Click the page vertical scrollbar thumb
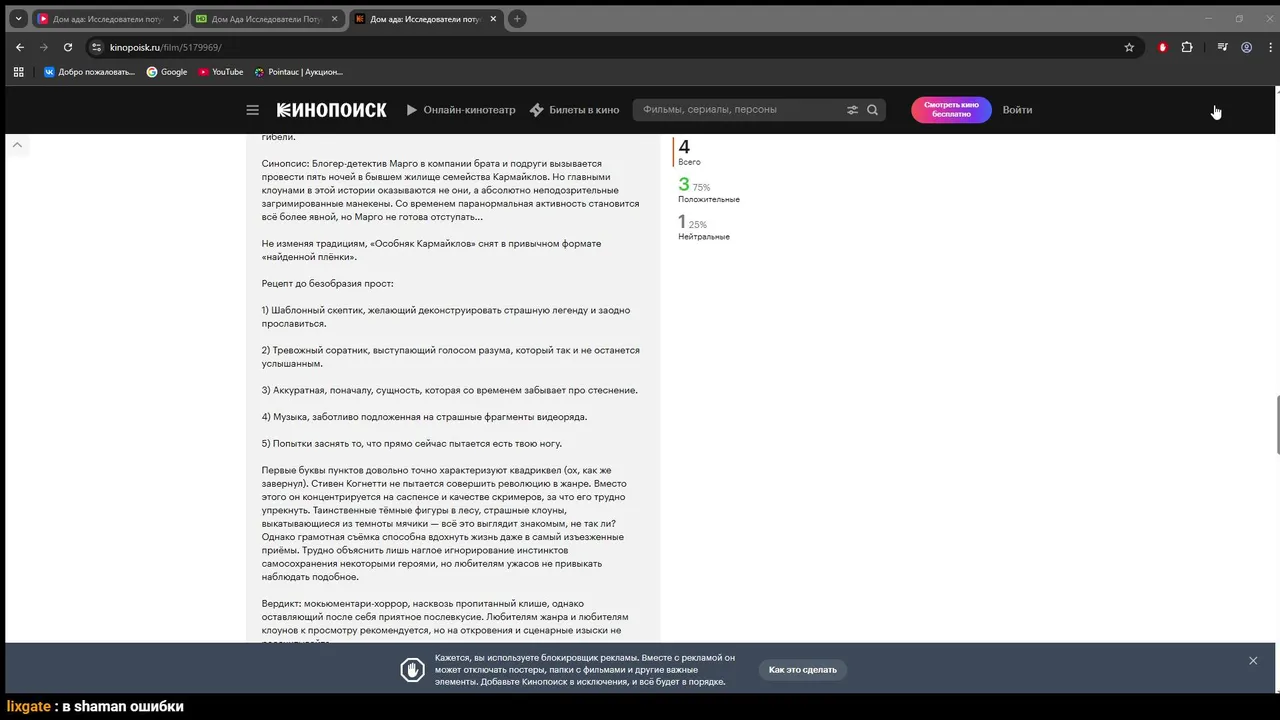Screen dimensions: 1280x720 click(1276, 424)
